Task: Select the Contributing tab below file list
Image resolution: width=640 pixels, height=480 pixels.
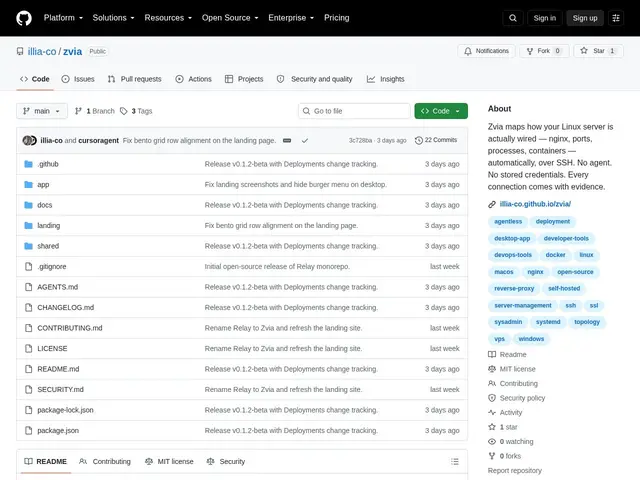Action: [x=105, y=462]
